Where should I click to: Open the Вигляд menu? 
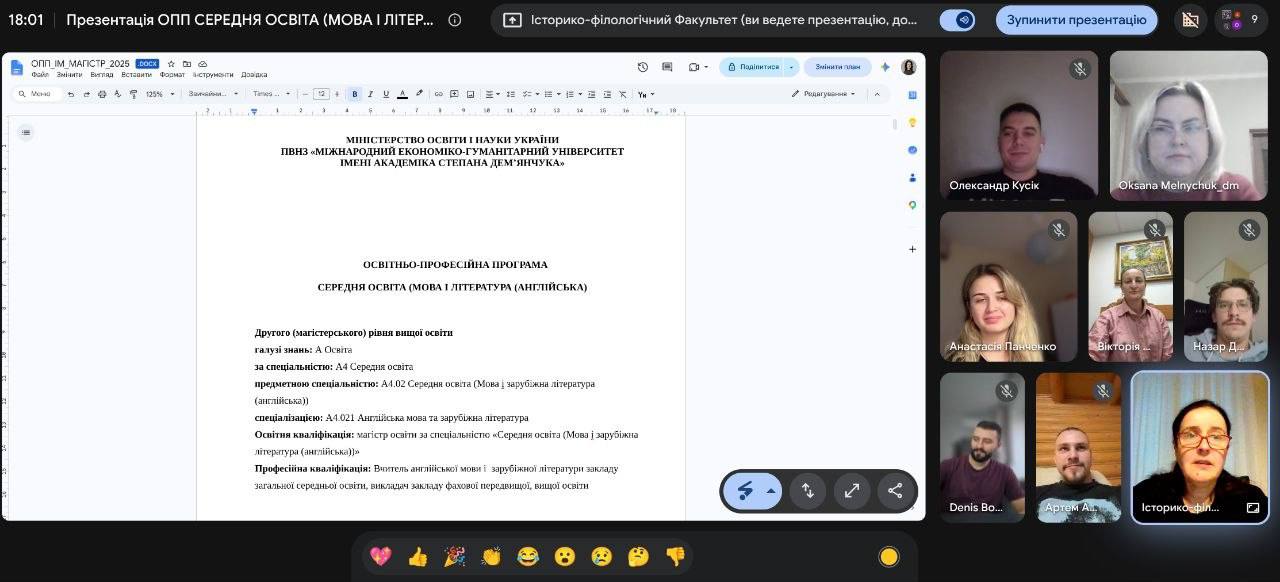102,75
